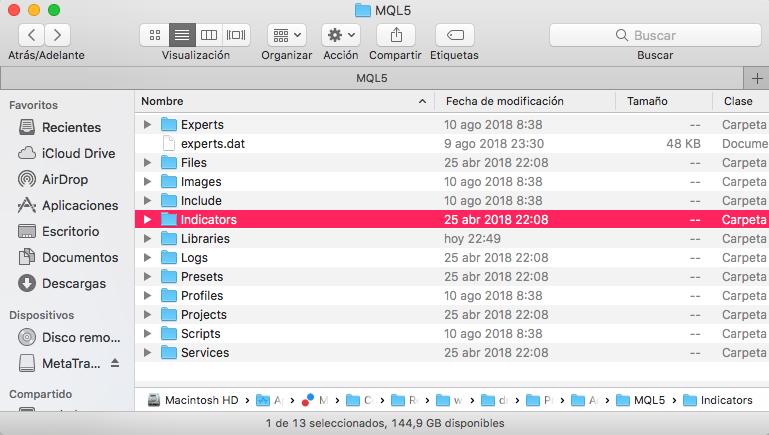Open AirDrop in the sidebar
Image resolution: width=769 pixels, height=435 pixels.
tap(53, 179)
